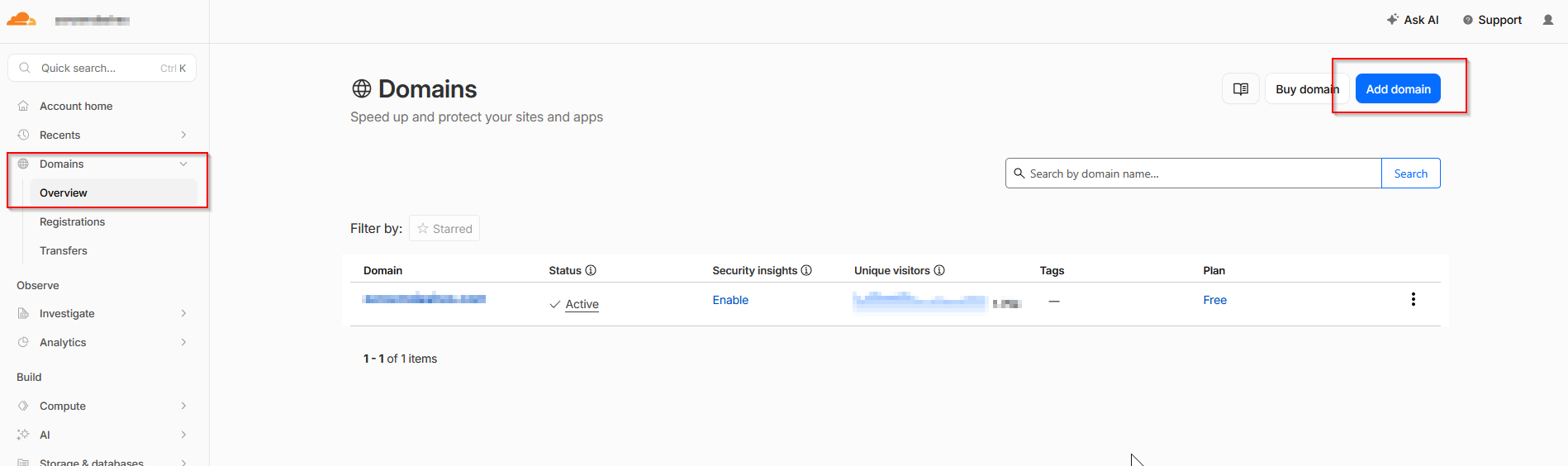Viewport: 1568px width, 466px height.
Task: Click the Security insights info icon
Action: pyautogui.click(x=806, y=270)
